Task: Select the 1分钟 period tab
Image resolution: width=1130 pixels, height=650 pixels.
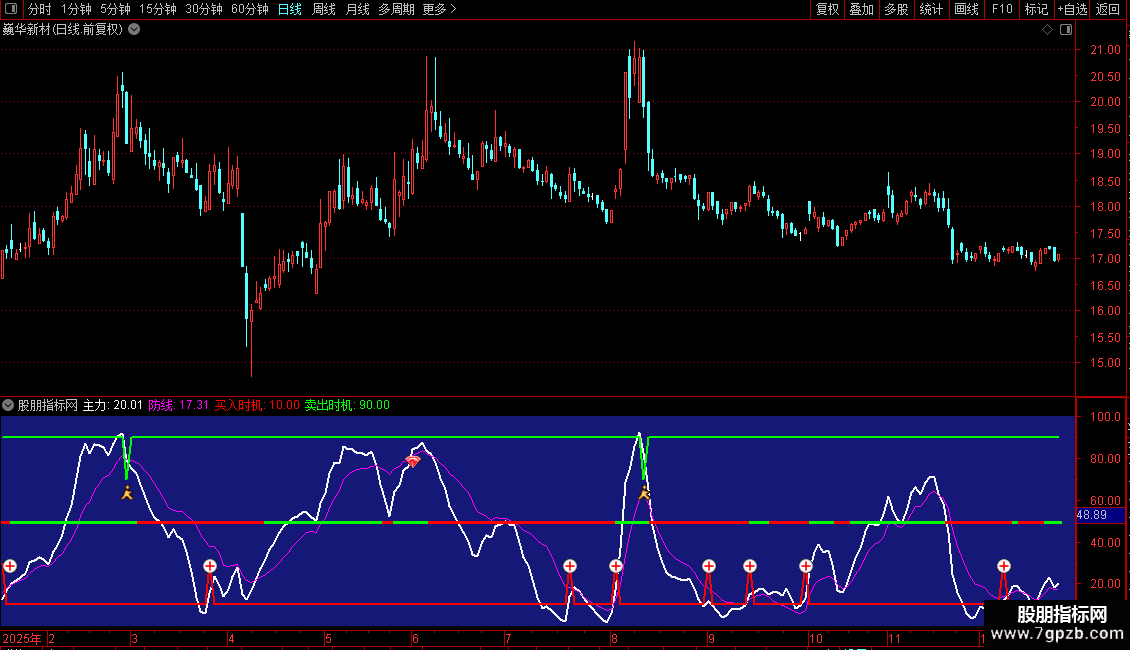Action: (x=76, y=9)
